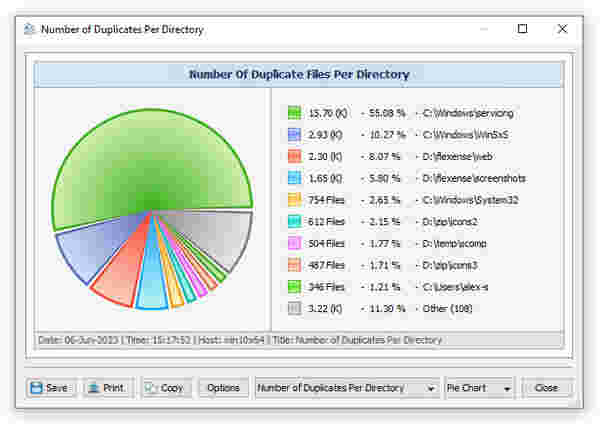Click the window title icon in the title bar

[x=29, y=29]
